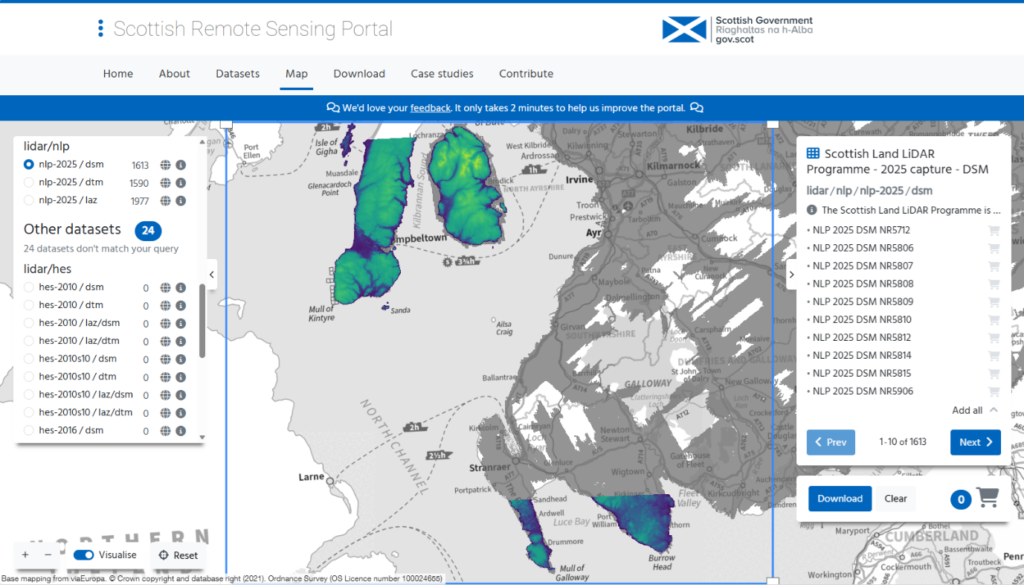Collapse the left dataset panel with its chevron
Screen dimensions: 1024x585
pos(211,275)
